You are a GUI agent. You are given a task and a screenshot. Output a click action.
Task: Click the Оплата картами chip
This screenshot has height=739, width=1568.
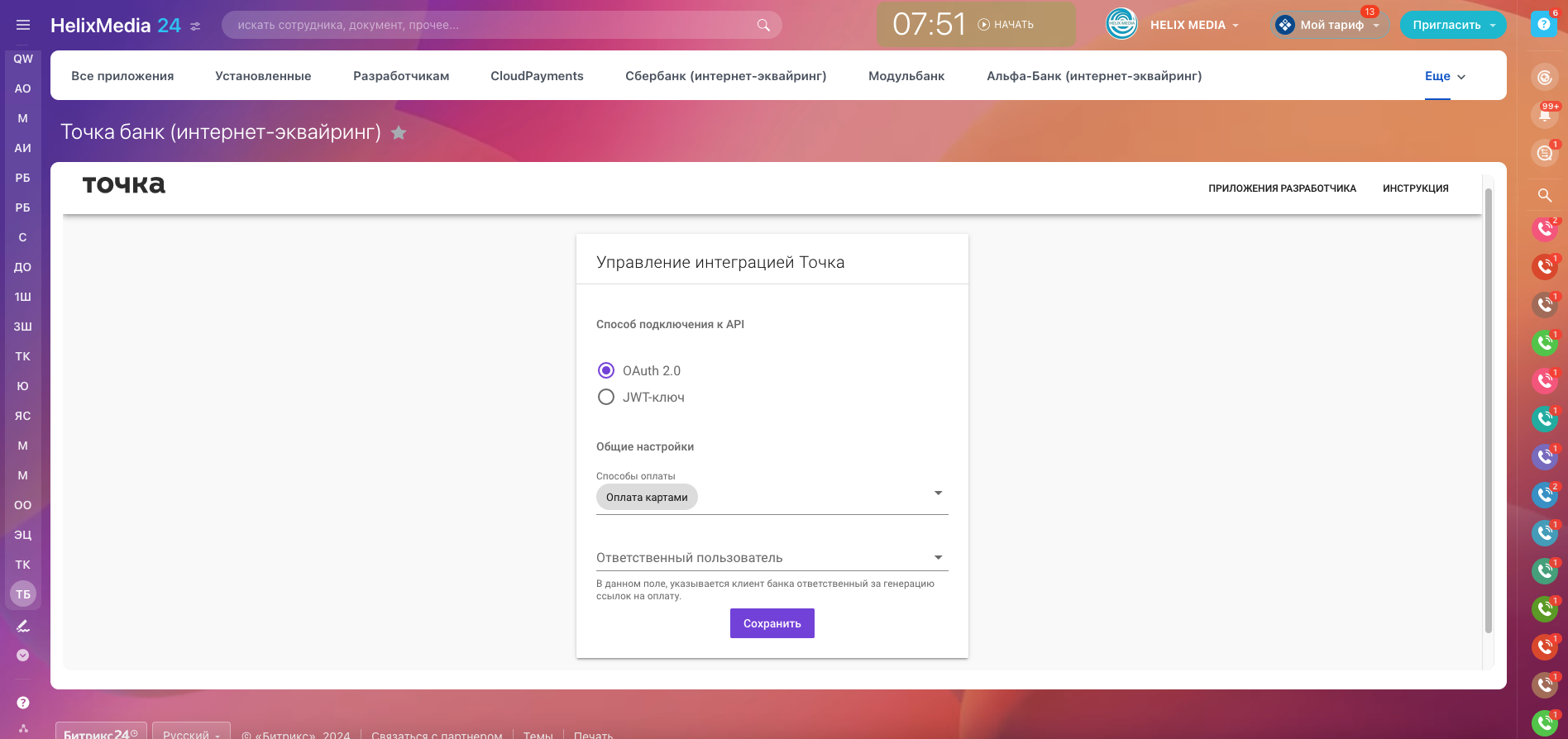click(x=647, y=497)
